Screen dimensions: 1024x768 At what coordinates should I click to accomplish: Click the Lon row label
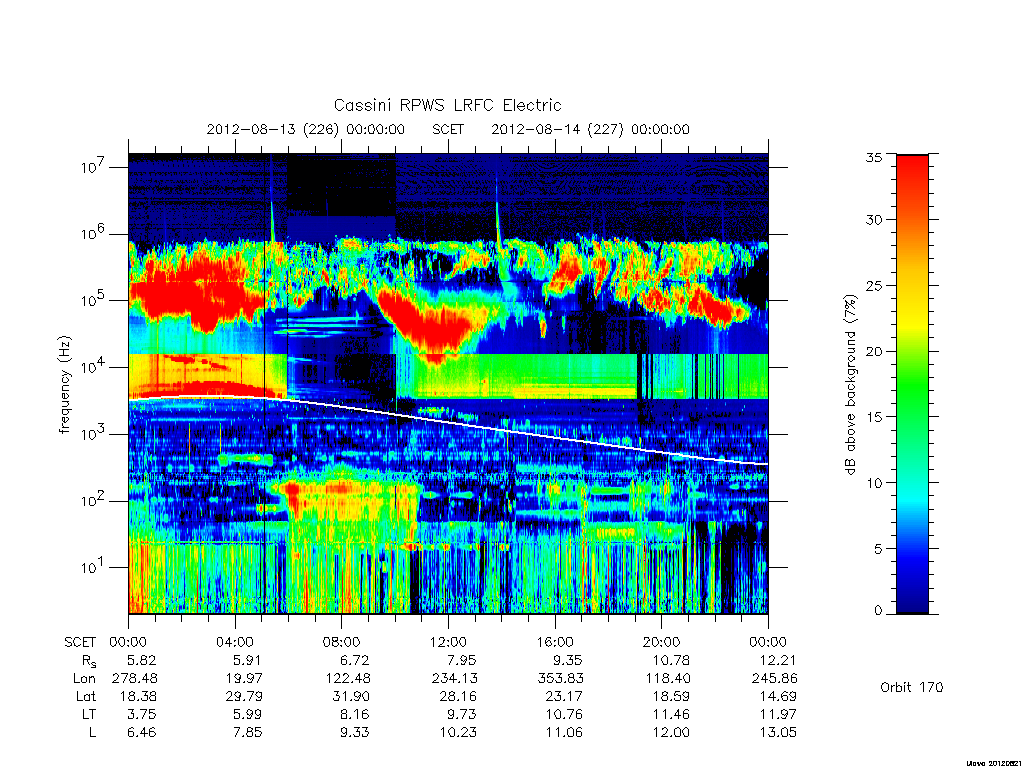point(84,679)
